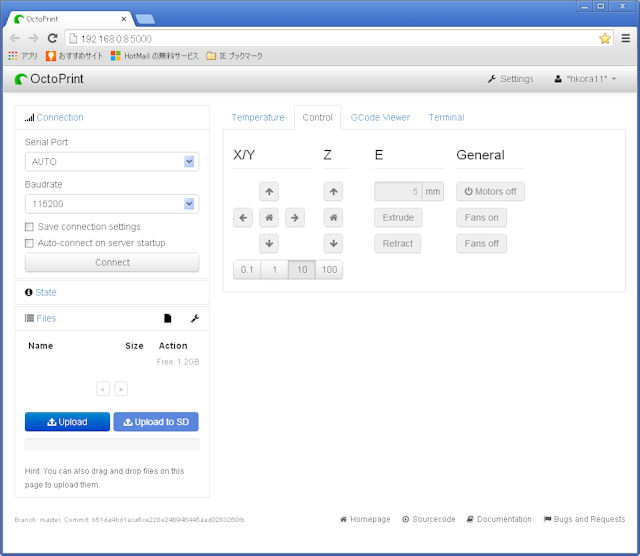Open the HotMail bookmark
The width and height of the screenshot is (640, 556).
pyautogui.click(x=155, y=56)
